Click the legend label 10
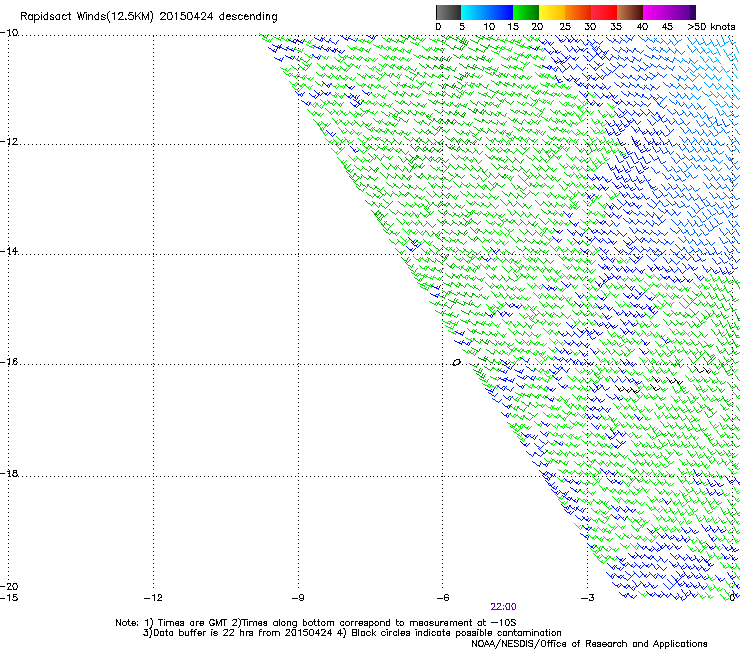740x650 pixels. coord(489,27)
